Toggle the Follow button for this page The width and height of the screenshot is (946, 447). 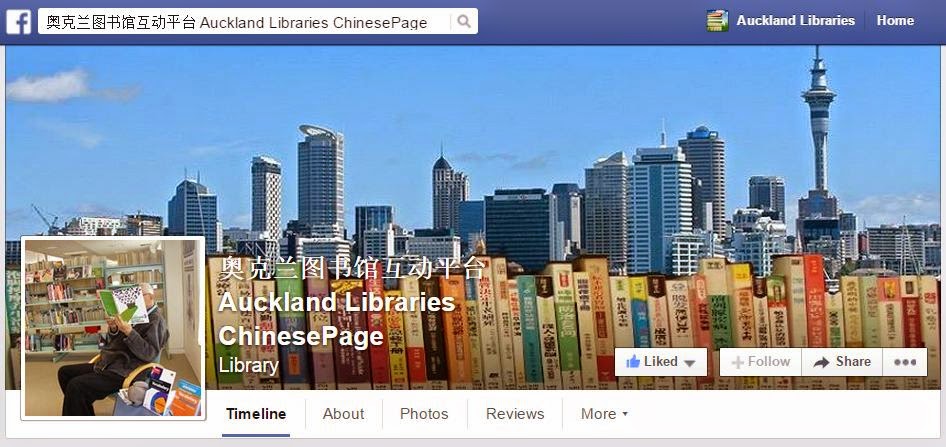(x=760, y=362)
